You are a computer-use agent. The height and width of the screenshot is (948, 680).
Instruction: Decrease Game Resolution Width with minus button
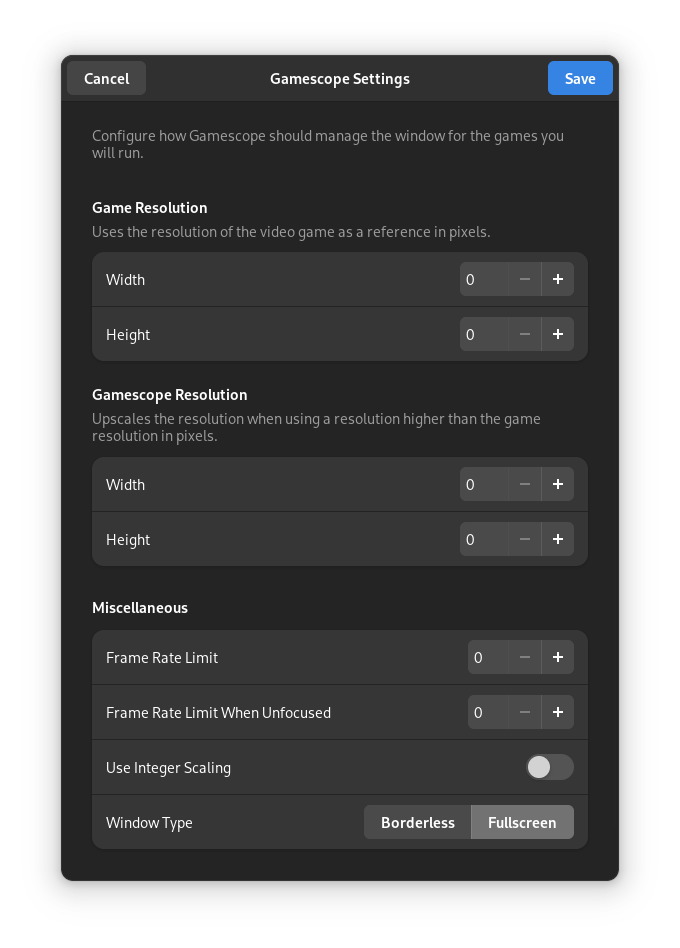click(525, 280)
